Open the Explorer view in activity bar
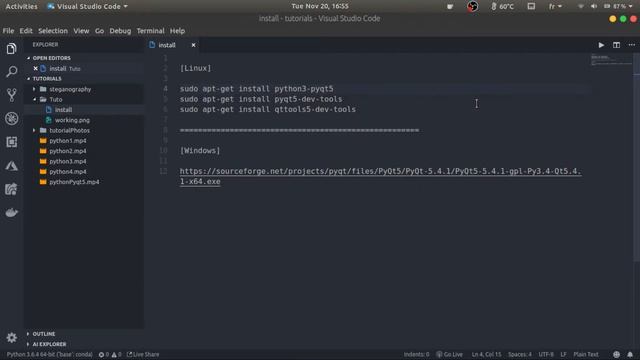Image resolution: width=640 pixels, height=360 pixels. point(11,49)
